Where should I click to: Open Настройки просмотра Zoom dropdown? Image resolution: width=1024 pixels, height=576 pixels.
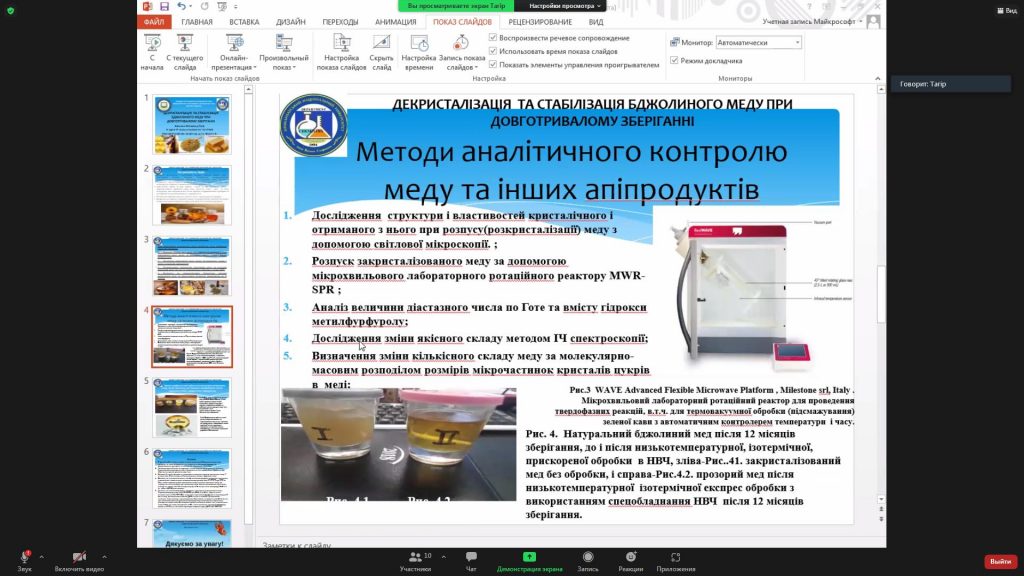click(x=564, y=6)
